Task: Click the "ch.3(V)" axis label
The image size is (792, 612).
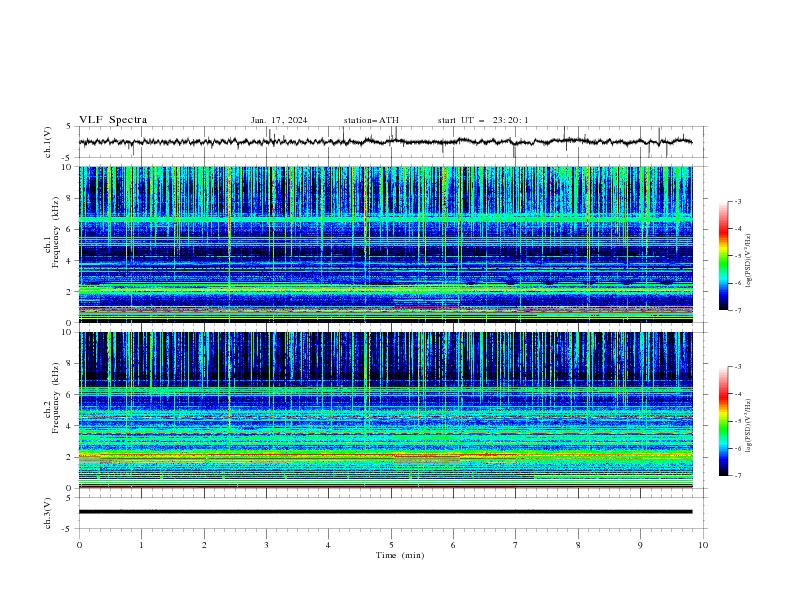Action: [x=48, y=513]
